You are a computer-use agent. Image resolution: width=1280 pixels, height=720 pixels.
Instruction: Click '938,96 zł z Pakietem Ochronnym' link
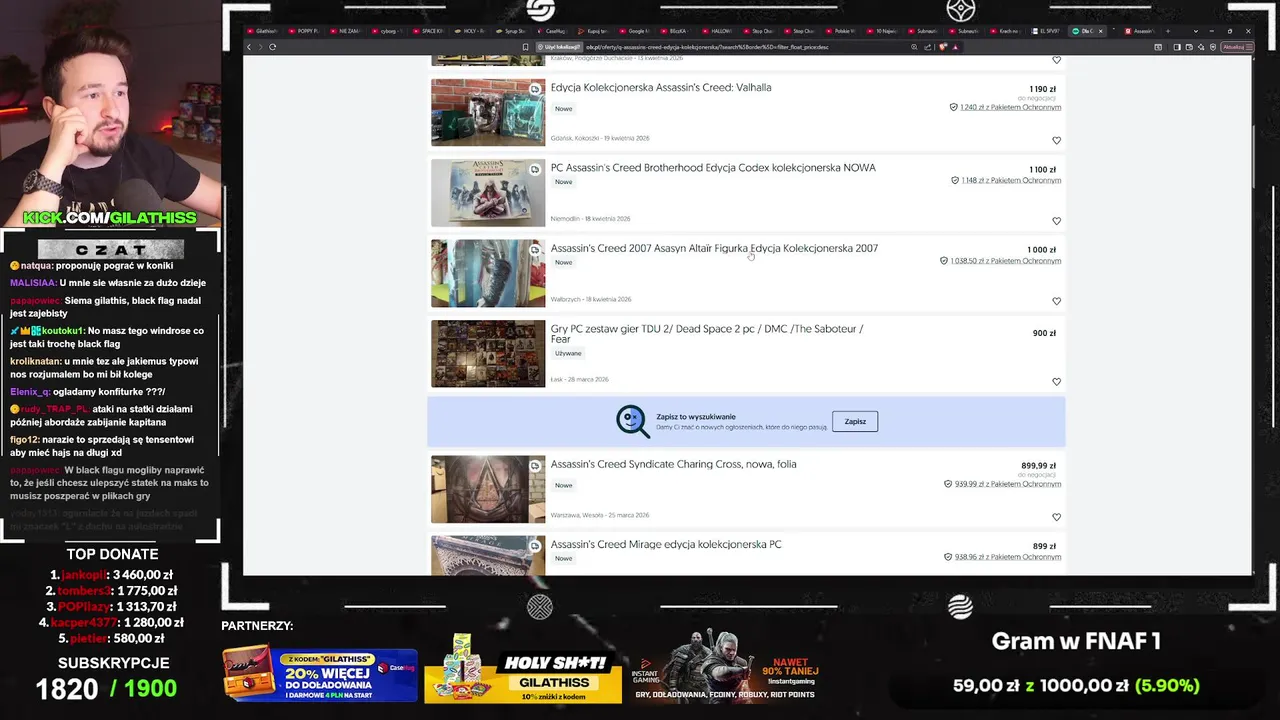pos(1008,557)
